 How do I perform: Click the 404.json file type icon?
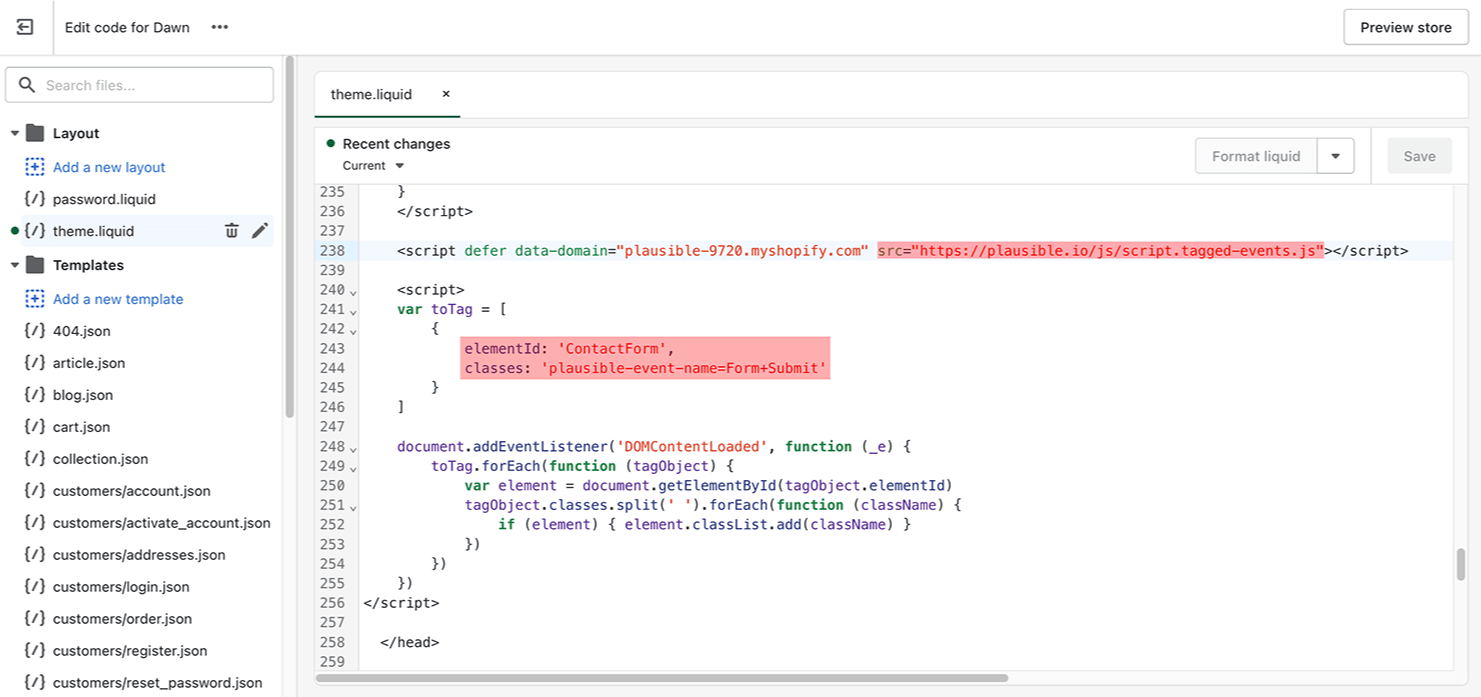(x=35, y=331)
